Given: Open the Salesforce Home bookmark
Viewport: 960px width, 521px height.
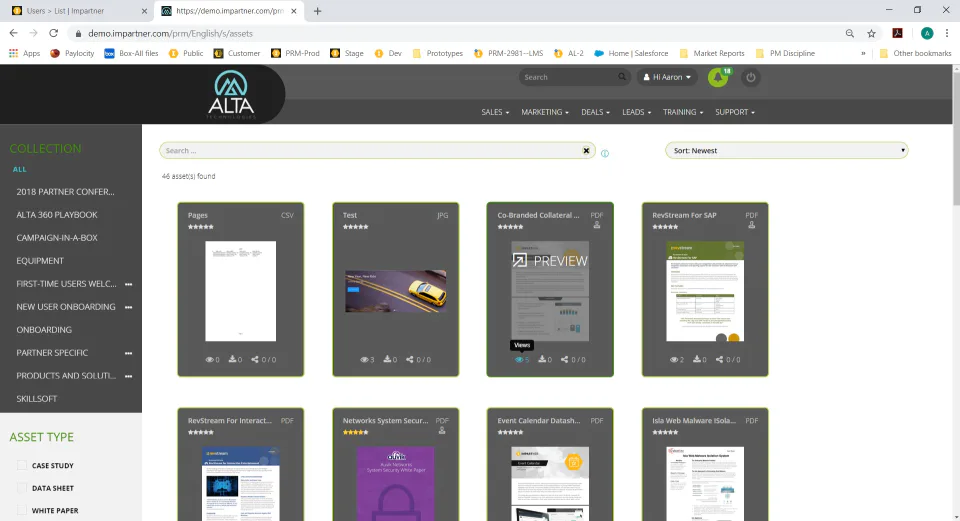Looking at the screenshot, I should (x=631, y=53).
